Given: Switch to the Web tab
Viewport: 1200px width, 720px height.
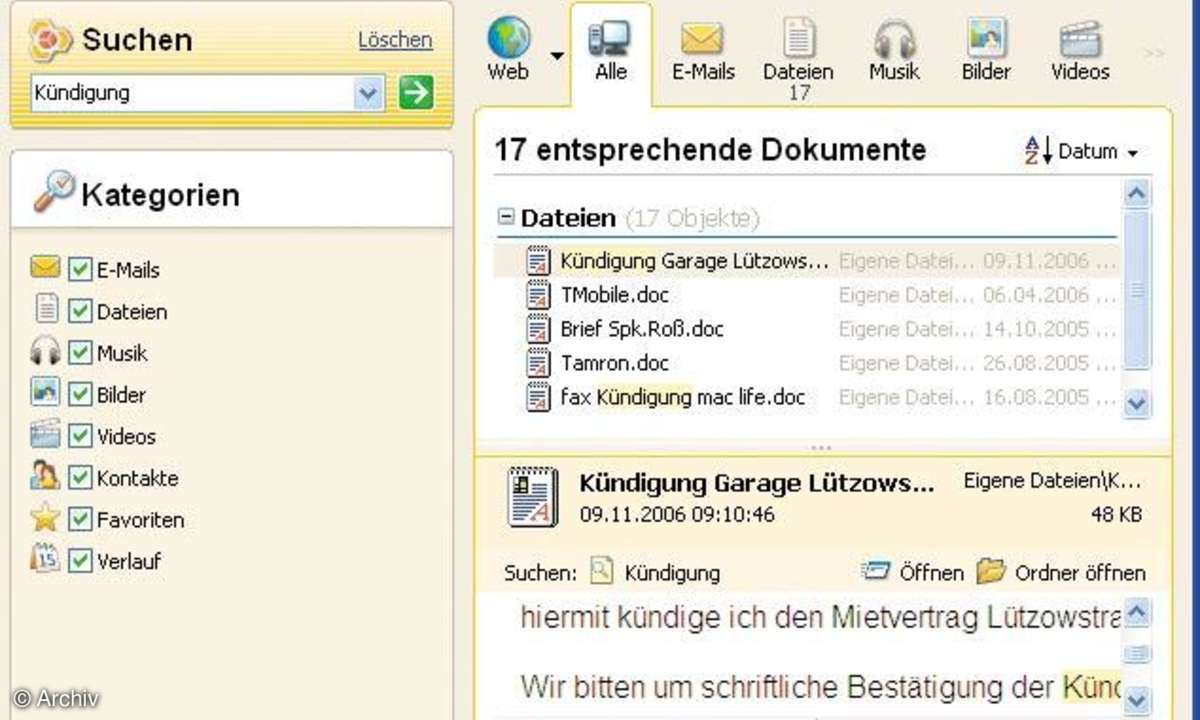Looking at the screenshot, I should point(508,49).
